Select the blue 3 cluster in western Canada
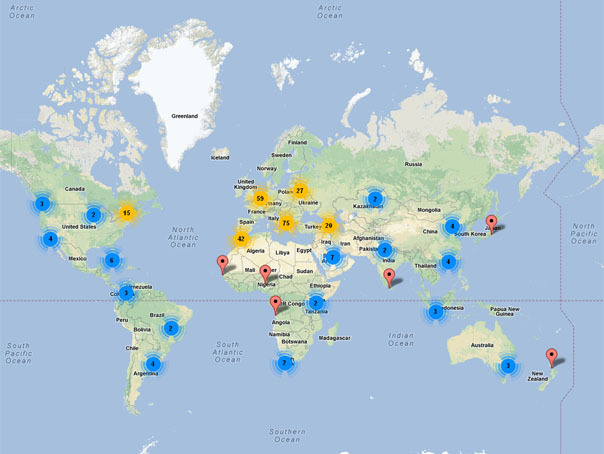Viewport: 604px width, 454px height. point(41,204)
